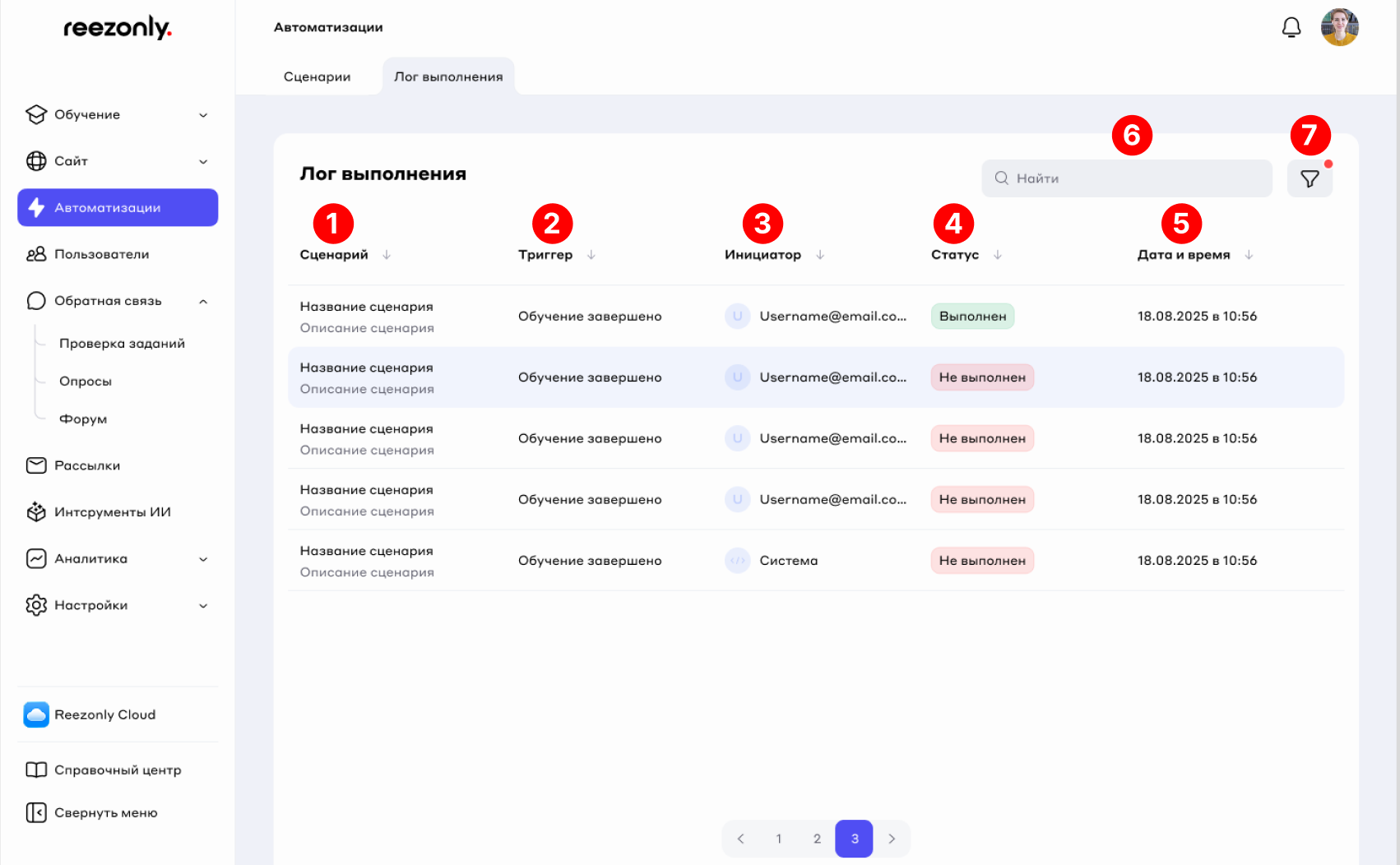Click the Reezonly Cloud icon
This screenshot has width=1400, height=865.
36,715
